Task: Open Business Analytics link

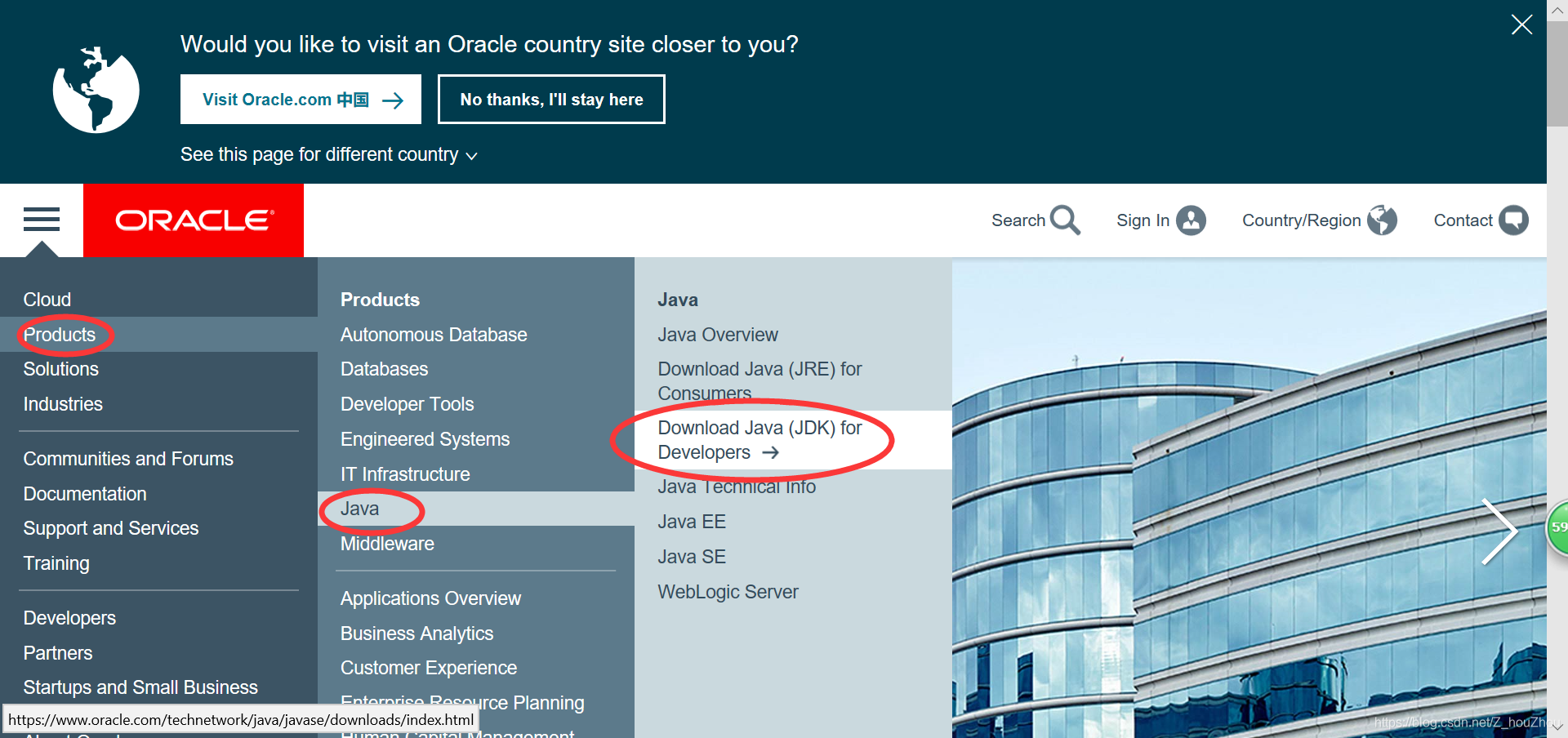Action: coord(416,634)
